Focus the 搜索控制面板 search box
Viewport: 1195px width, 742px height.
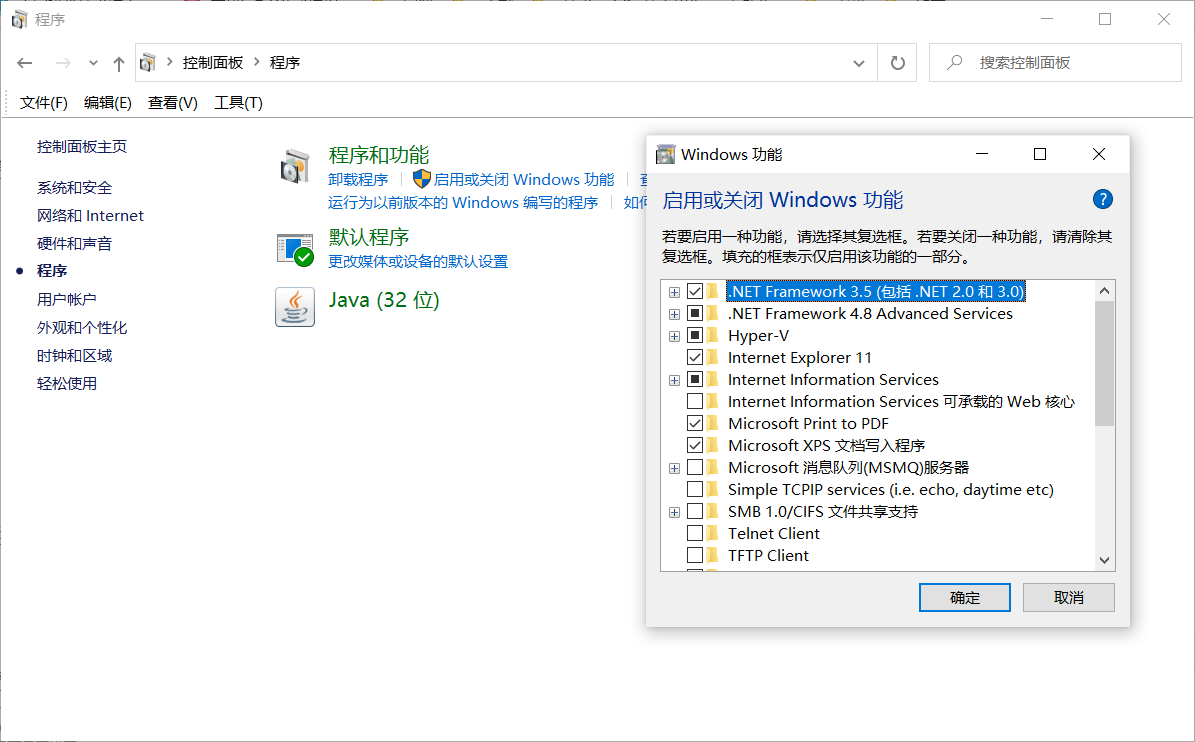(1055, 62)
